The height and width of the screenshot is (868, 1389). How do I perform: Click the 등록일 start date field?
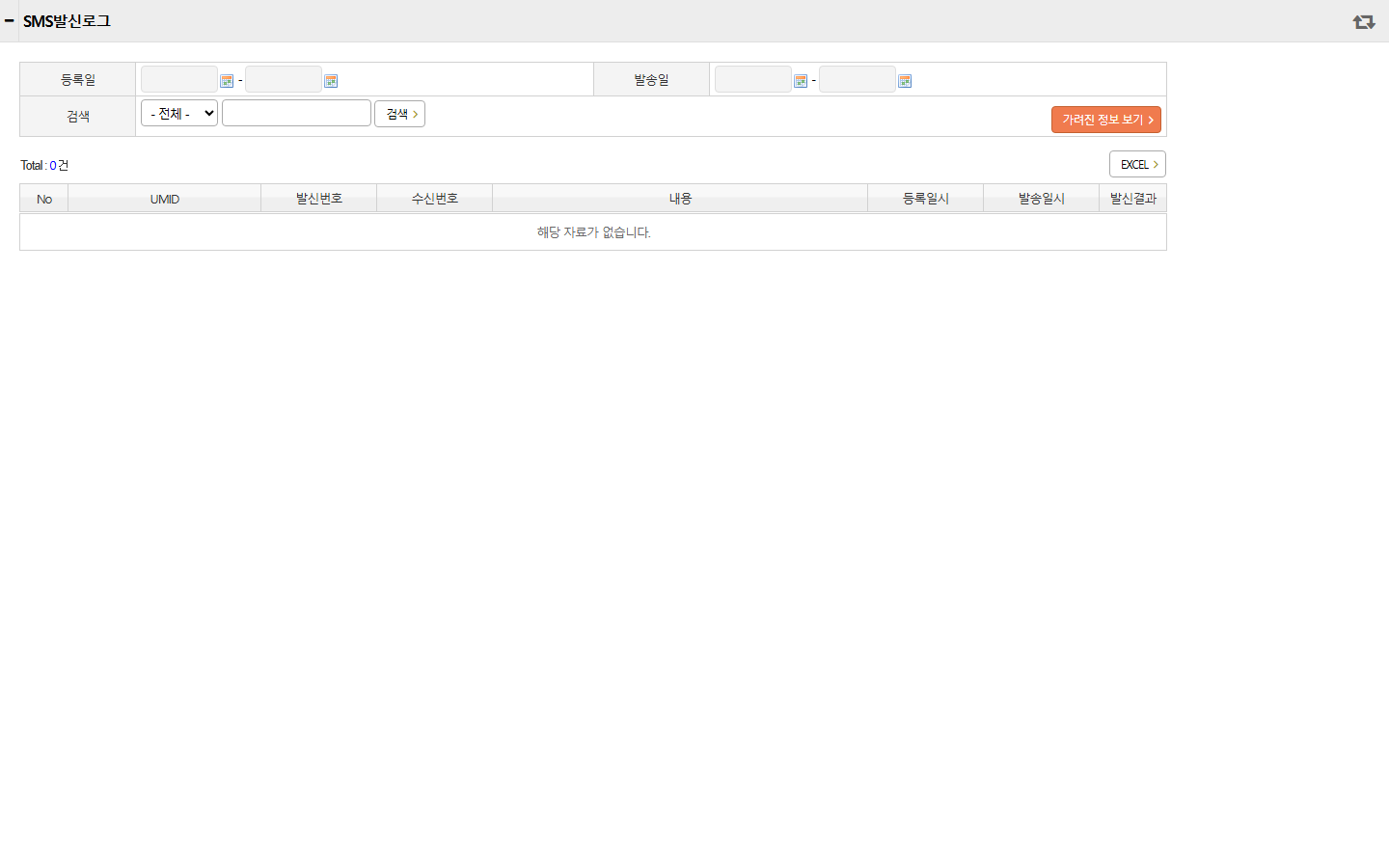coord(179,79)
